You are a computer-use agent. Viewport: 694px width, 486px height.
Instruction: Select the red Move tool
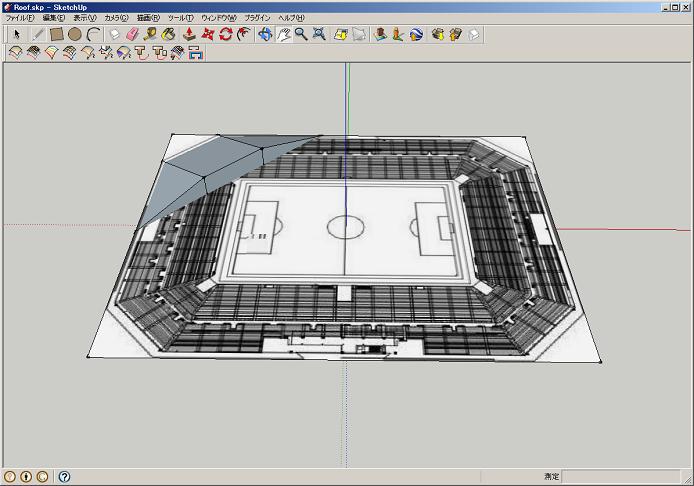click(x=208, y=34)
